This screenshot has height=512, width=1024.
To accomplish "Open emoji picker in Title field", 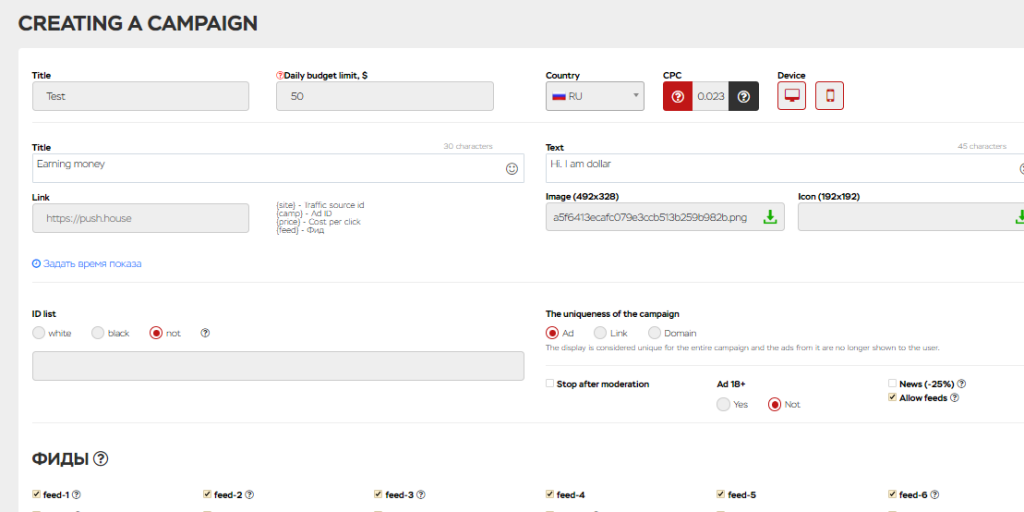I will point(511,168).
